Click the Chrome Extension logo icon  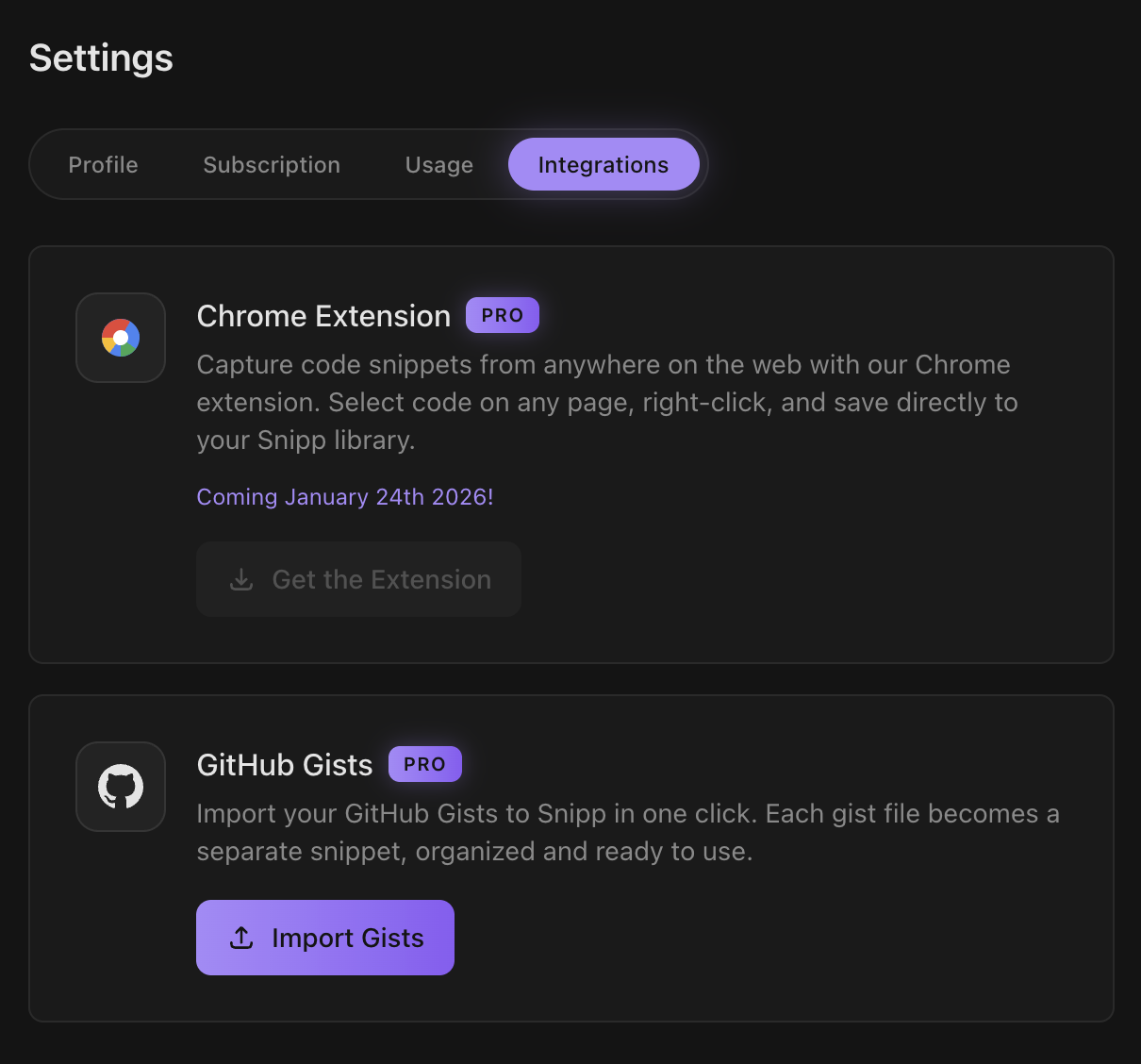tap(121, 338)
